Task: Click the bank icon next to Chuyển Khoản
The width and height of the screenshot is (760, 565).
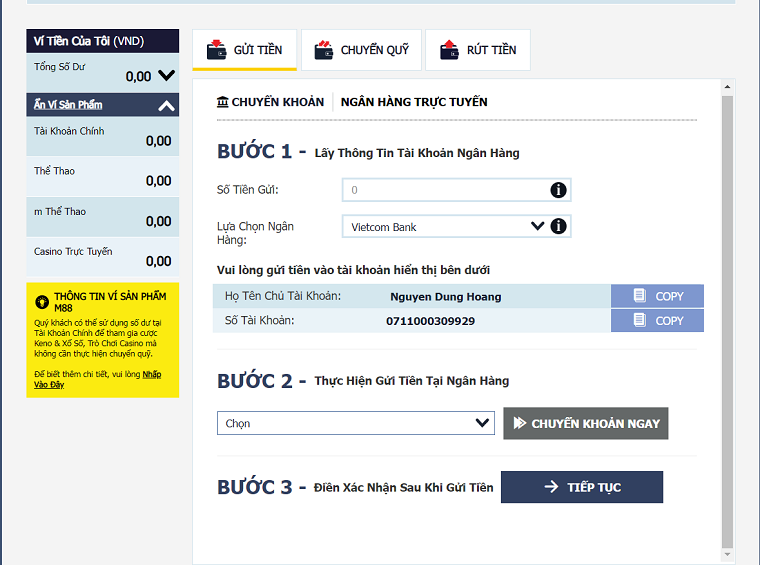Action: point(222,102)
